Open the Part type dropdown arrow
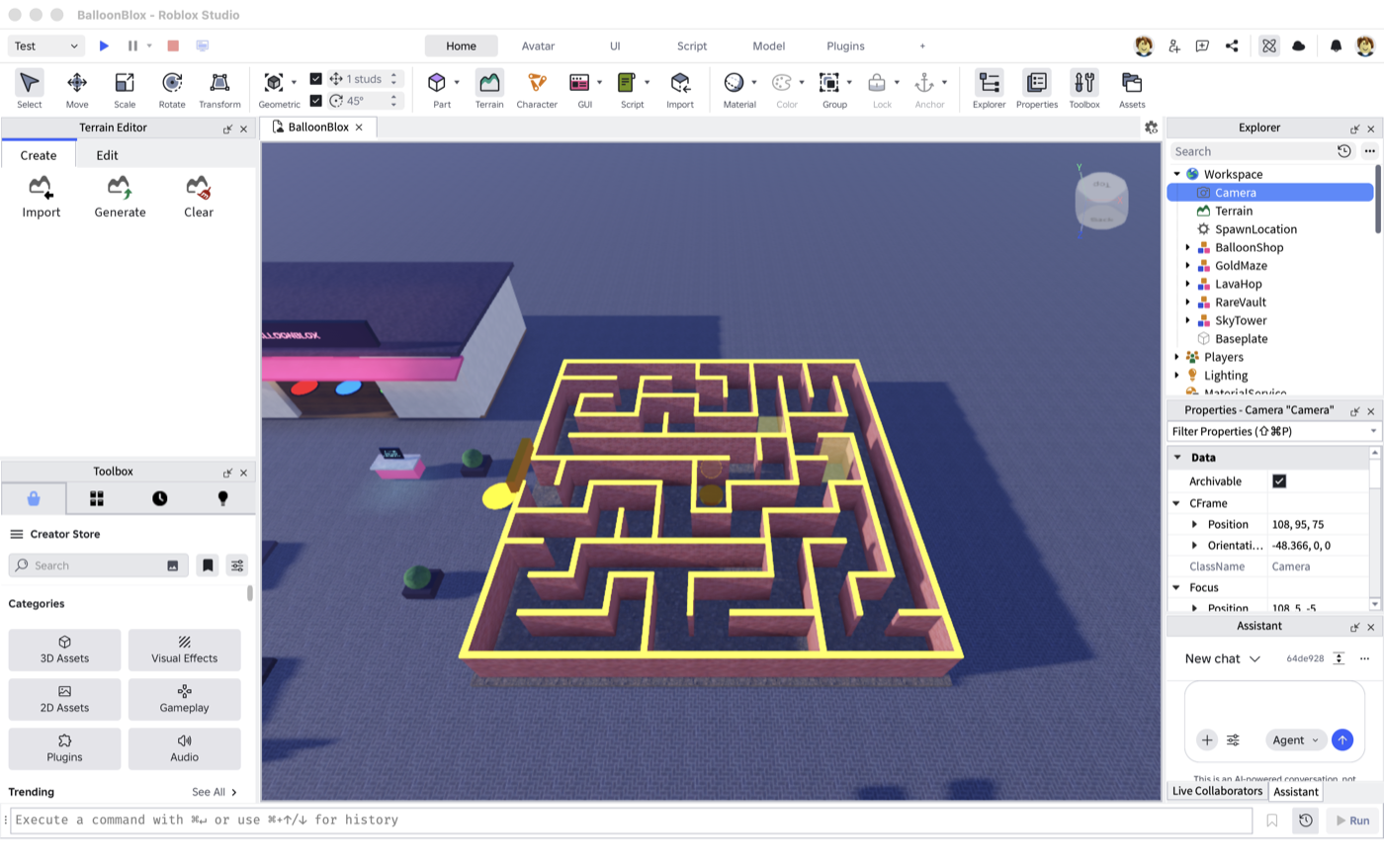 (x=457, y=83)
